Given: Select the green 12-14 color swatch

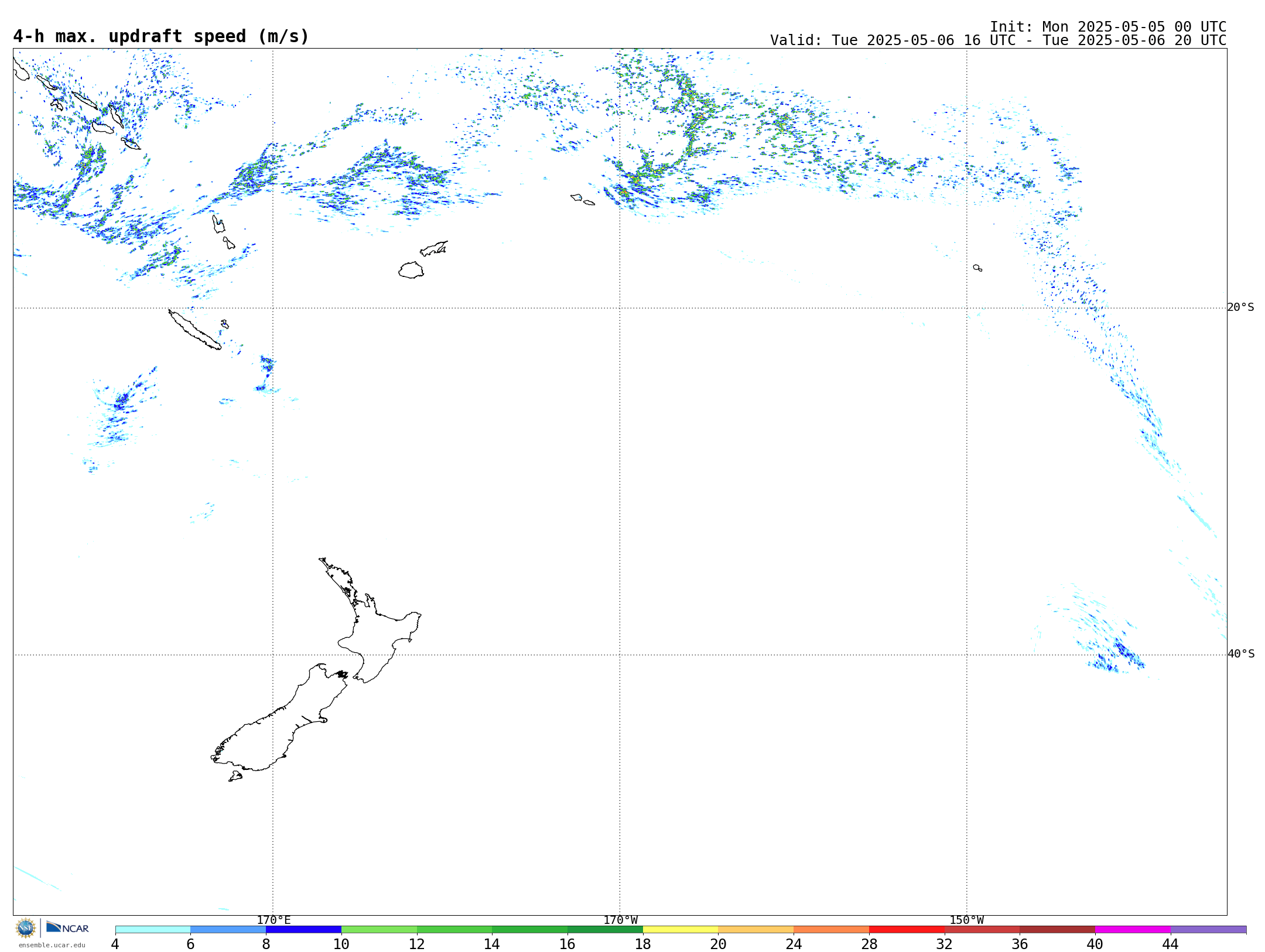Looking at the screenshot, I should pos(454,930).
